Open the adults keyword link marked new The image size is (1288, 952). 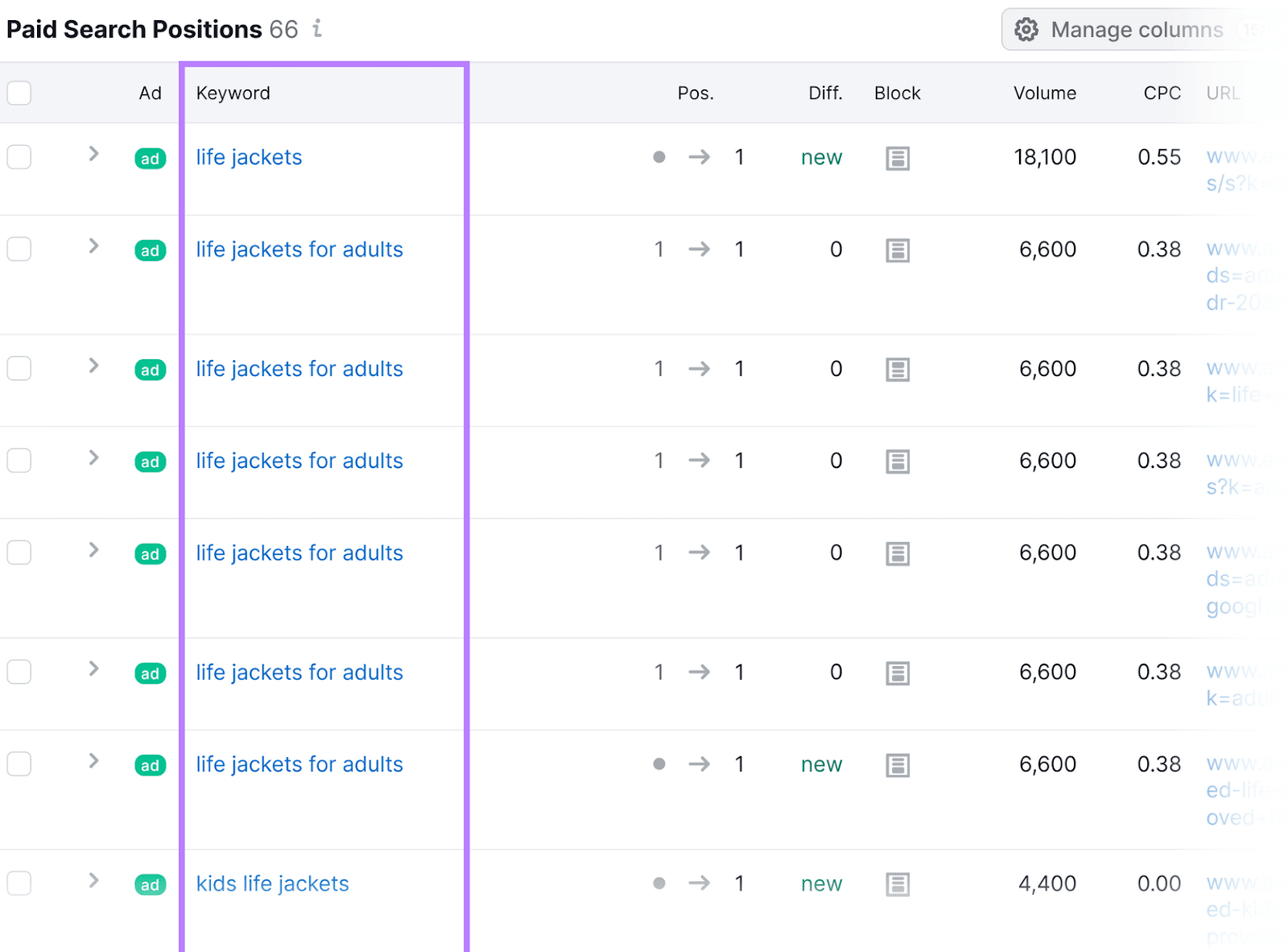tap(299, 764)
